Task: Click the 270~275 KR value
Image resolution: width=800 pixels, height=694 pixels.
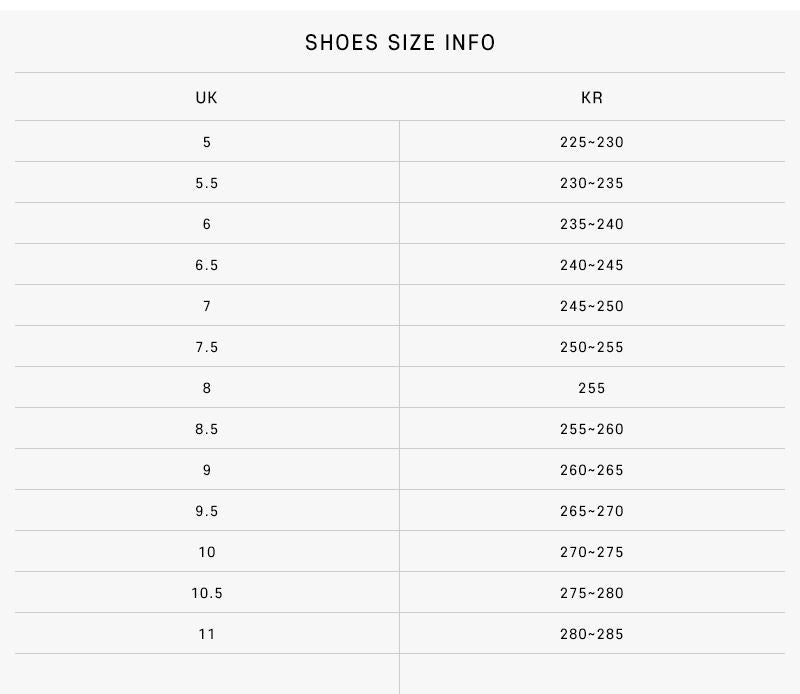Action: coord(592,552)
